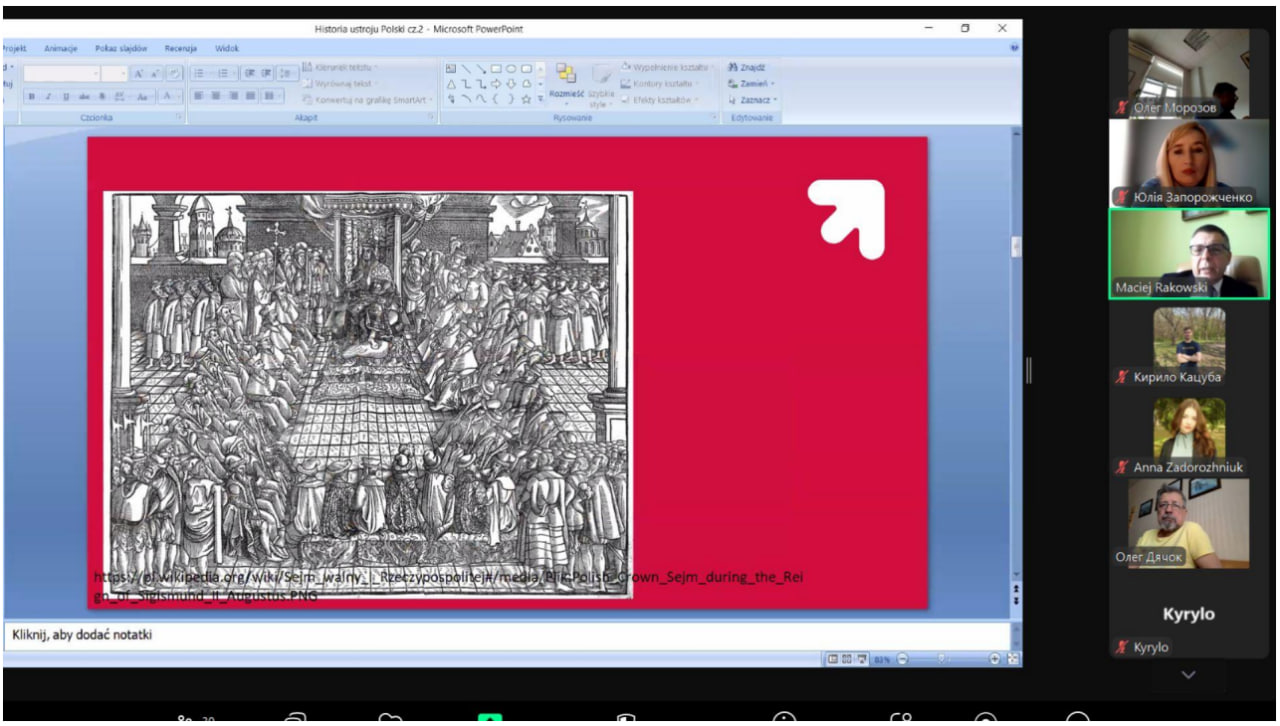
Task: Open Recenzja ribbon tab
Action: tap(181, 47)
